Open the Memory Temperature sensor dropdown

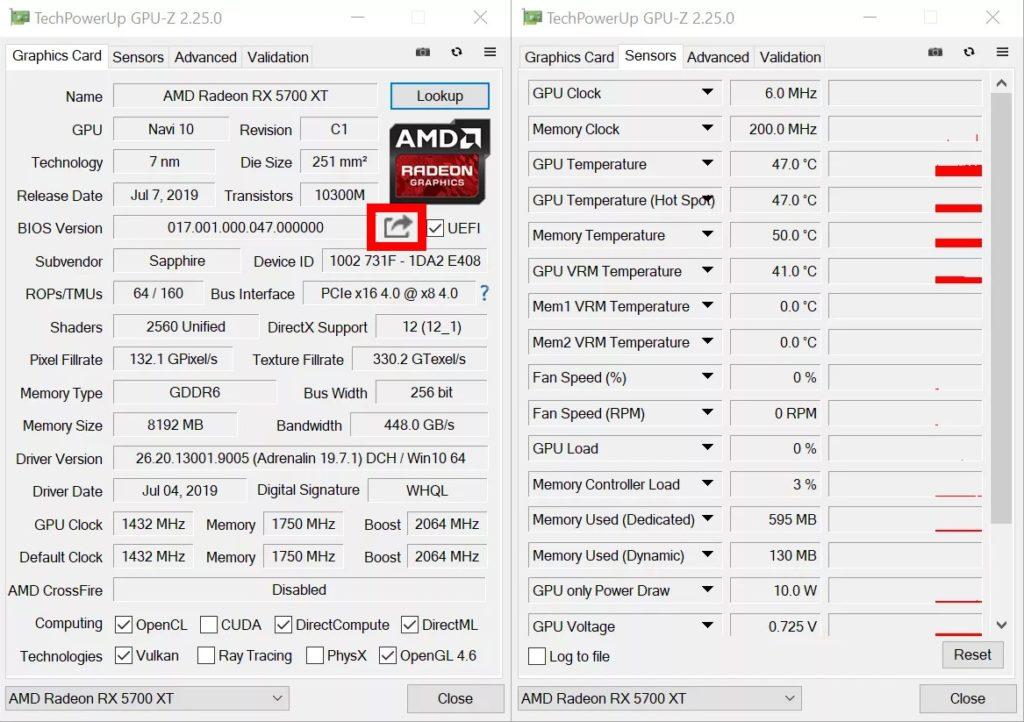point(707,234)
